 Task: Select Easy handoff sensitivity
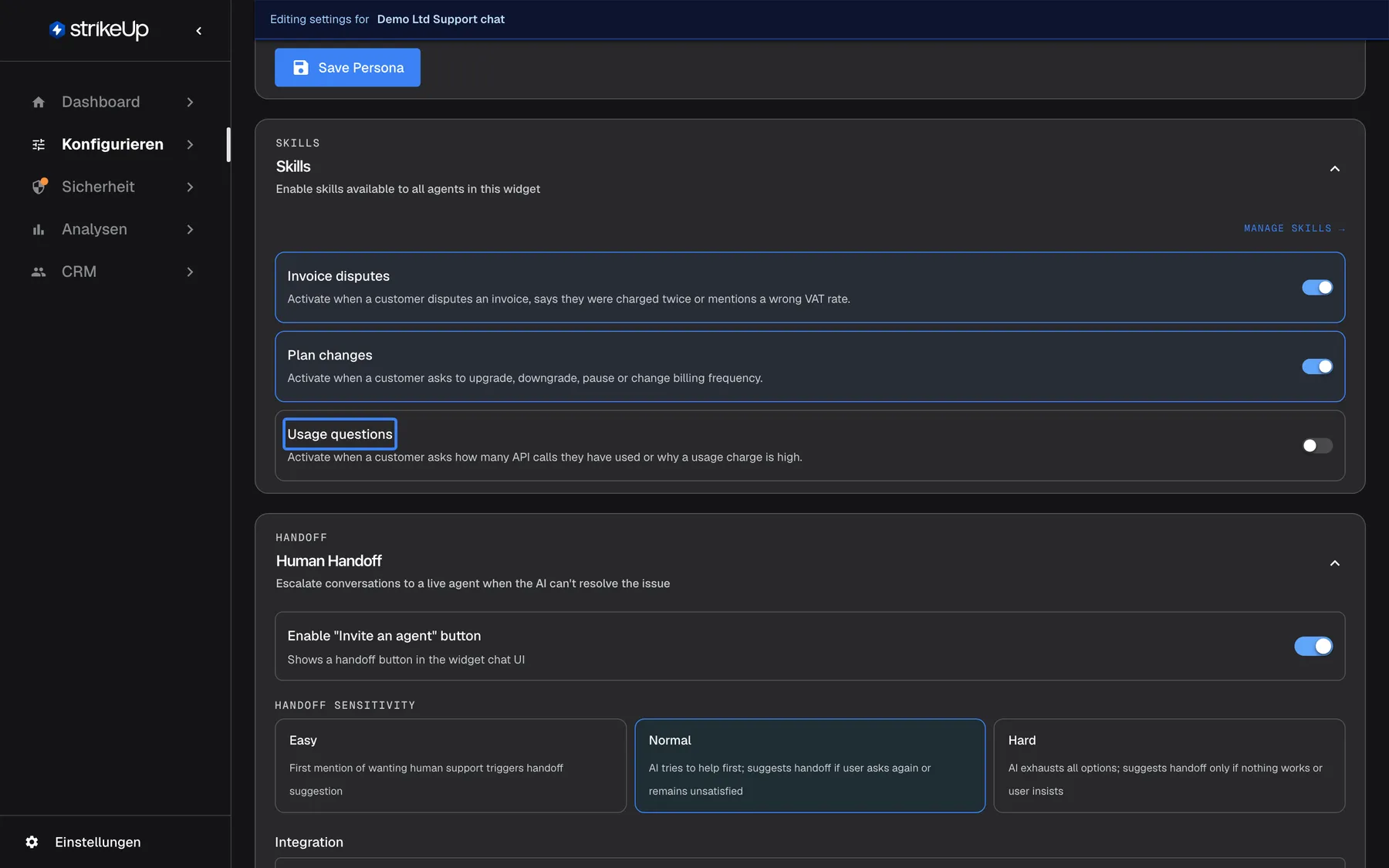451,765
